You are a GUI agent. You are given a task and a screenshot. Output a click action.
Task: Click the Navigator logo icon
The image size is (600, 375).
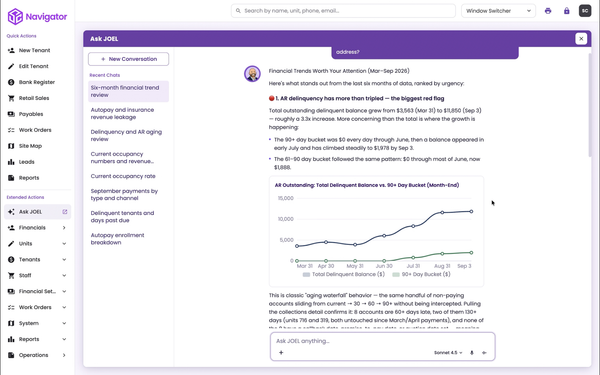[15, 16]
